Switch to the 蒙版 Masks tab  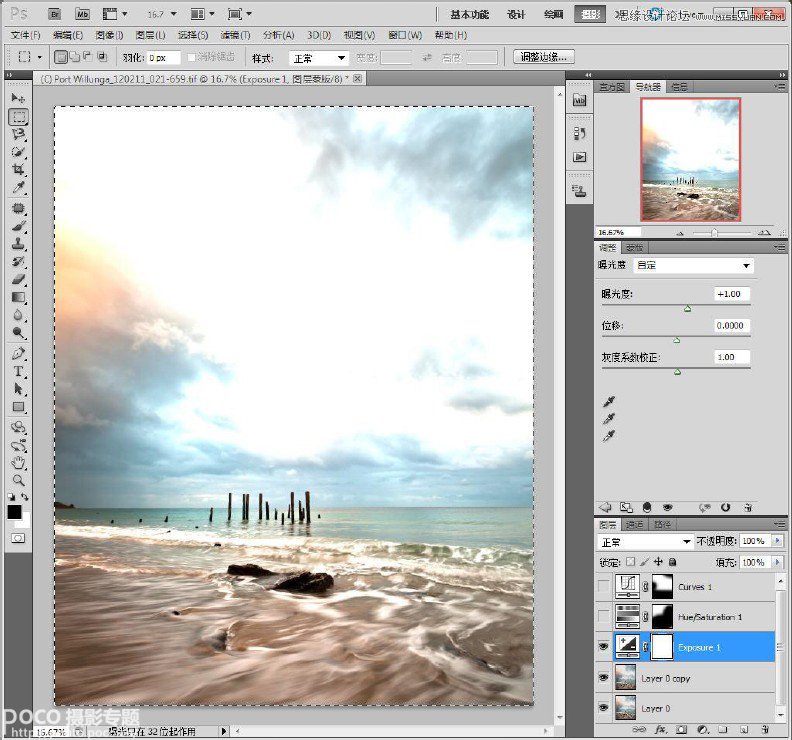(634, 248)
